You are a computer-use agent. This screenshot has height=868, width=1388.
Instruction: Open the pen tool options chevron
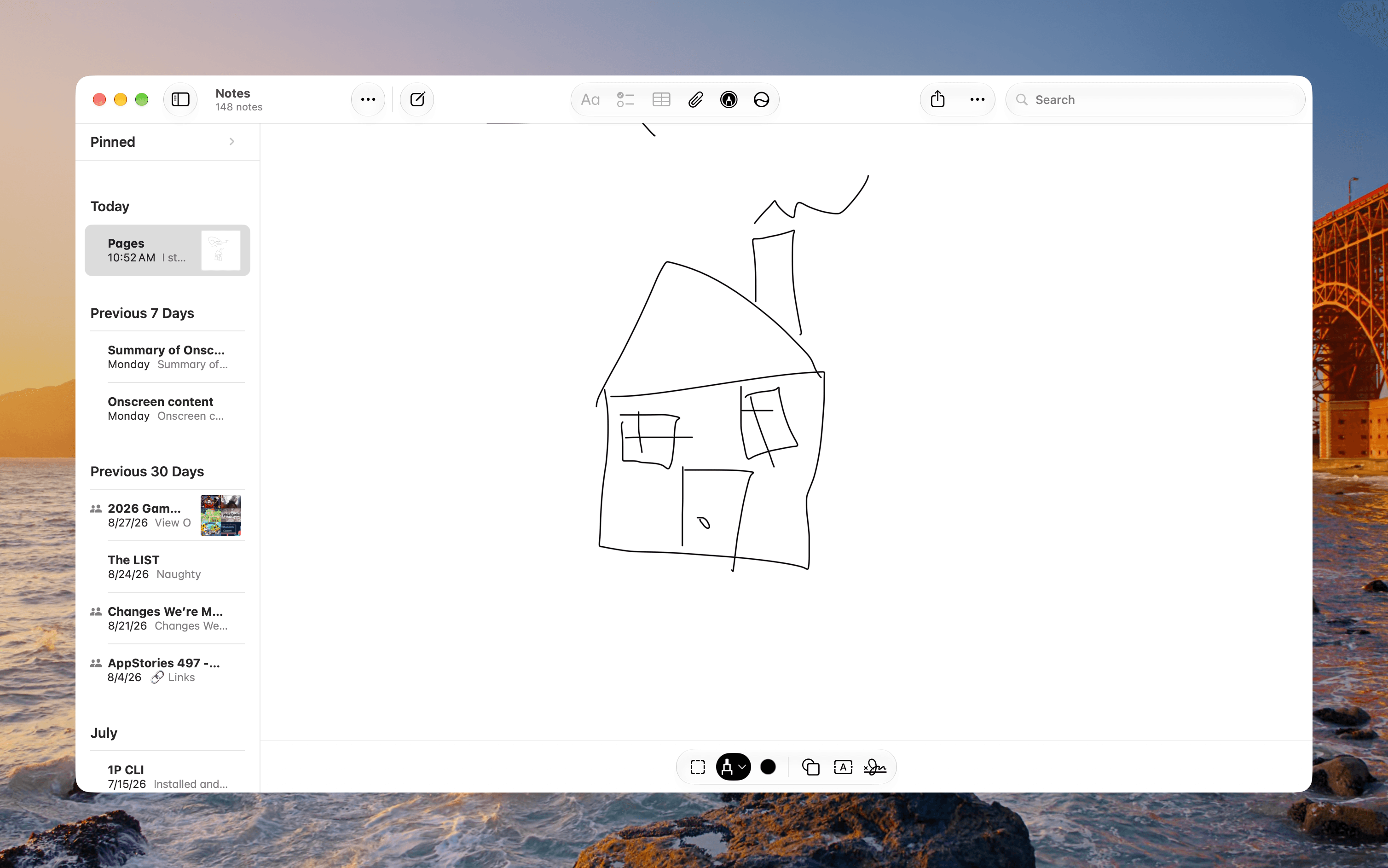coord(742,767)
